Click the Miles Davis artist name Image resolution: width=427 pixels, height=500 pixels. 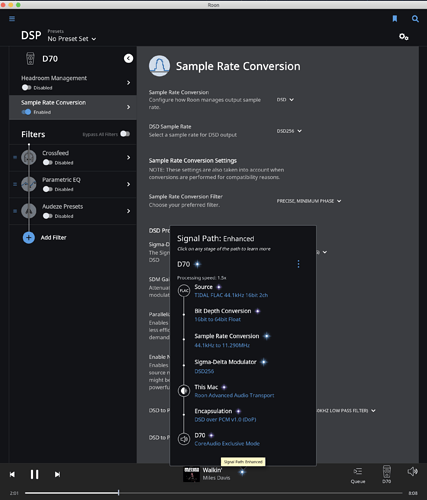pyautogui.click(x=216, y=478)
